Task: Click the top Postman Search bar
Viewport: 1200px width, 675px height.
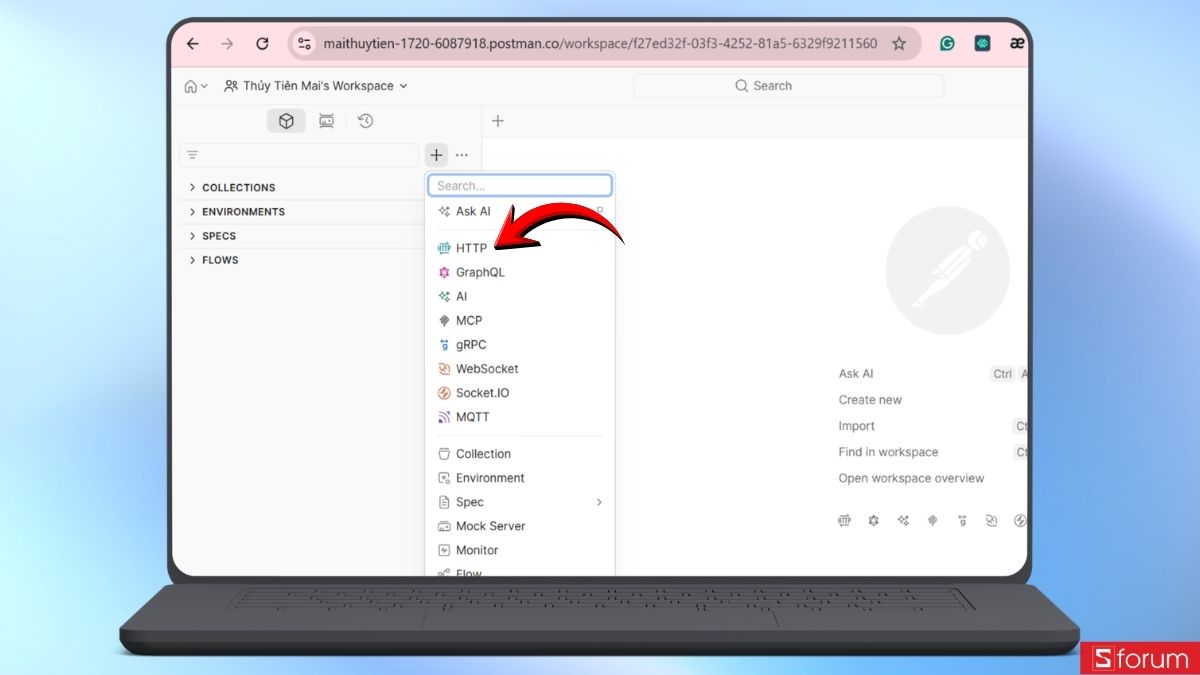Action: (x=788, y=86)
